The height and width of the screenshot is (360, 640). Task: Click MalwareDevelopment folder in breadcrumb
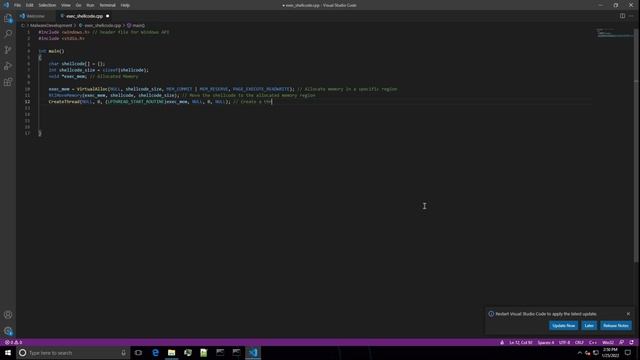point(51,25)
